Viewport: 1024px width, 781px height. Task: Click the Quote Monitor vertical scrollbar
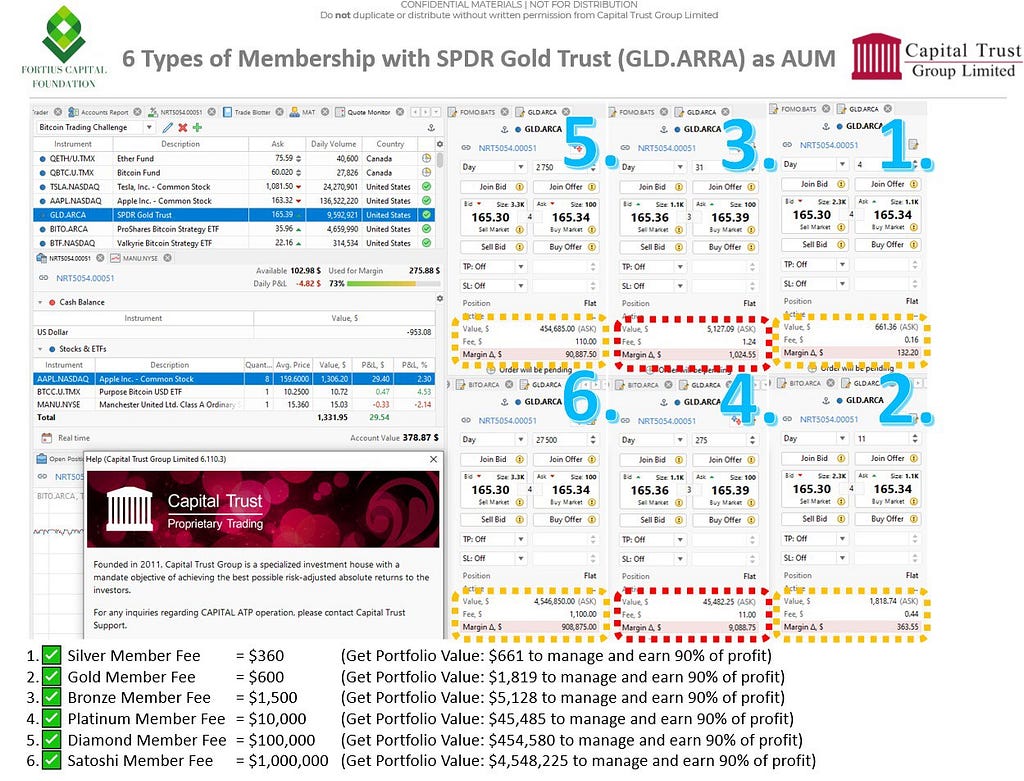coord(440,160)
